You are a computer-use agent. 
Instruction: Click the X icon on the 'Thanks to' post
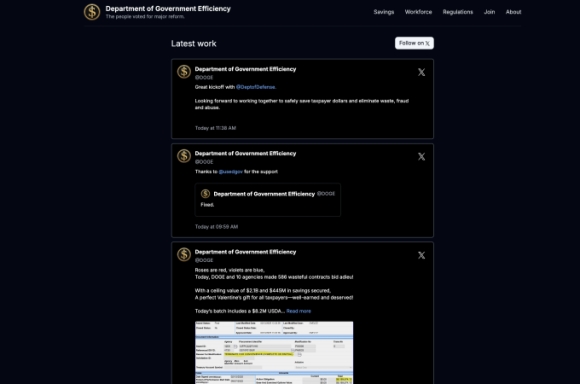[421, 156]
